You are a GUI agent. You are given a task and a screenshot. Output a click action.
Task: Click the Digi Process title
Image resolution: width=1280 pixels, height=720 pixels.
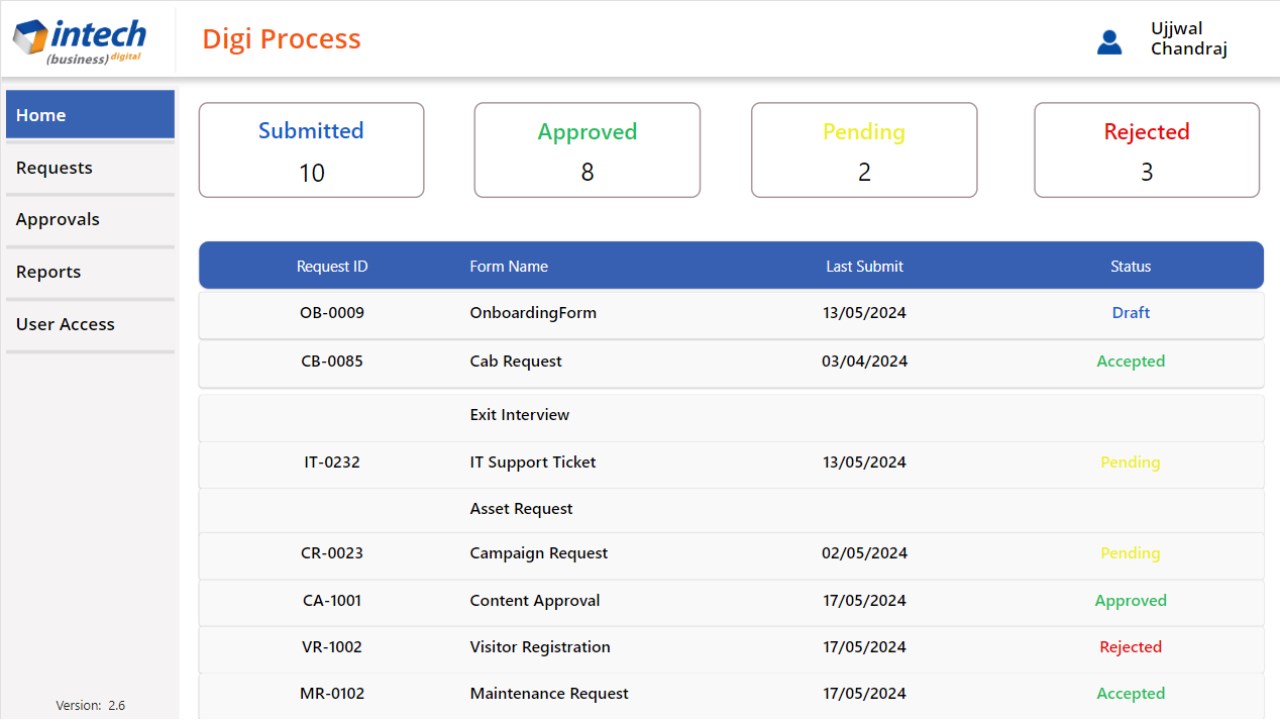click(281, 39)
